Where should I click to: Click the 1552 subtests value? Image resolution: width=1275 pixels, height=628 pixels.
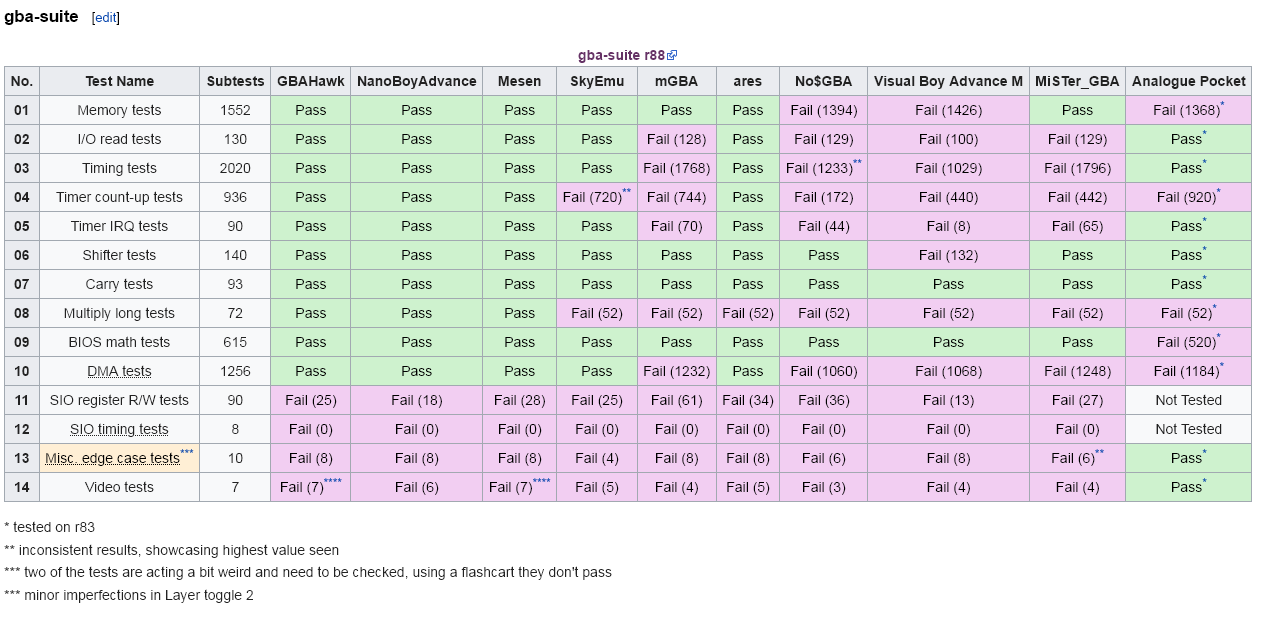coord(235,110)
